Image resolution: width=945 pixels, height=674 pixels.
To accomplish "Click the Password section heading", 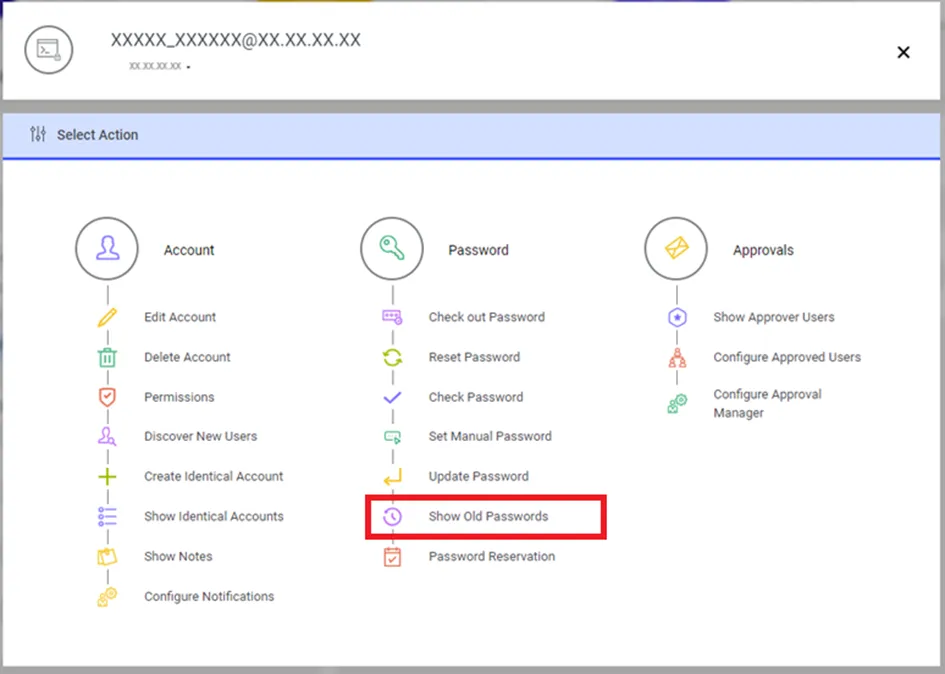I will coord(478,250).
